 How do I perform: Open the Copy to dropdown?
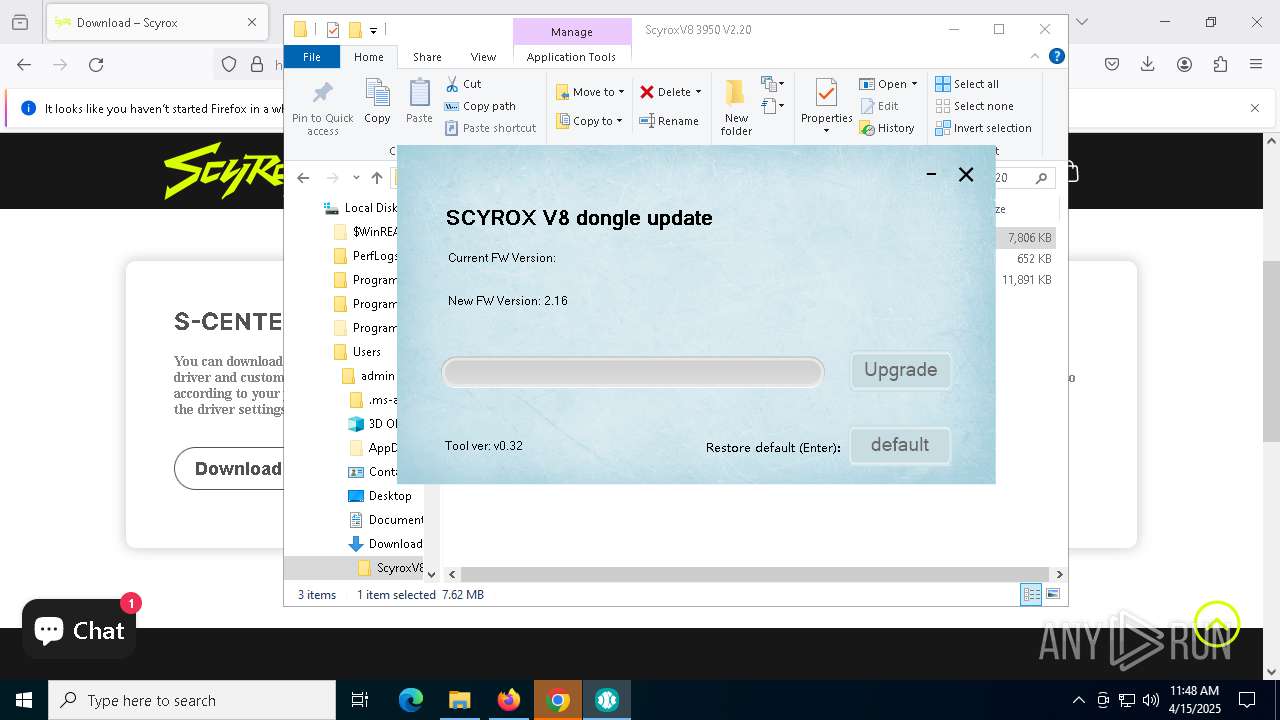(590, 121)
